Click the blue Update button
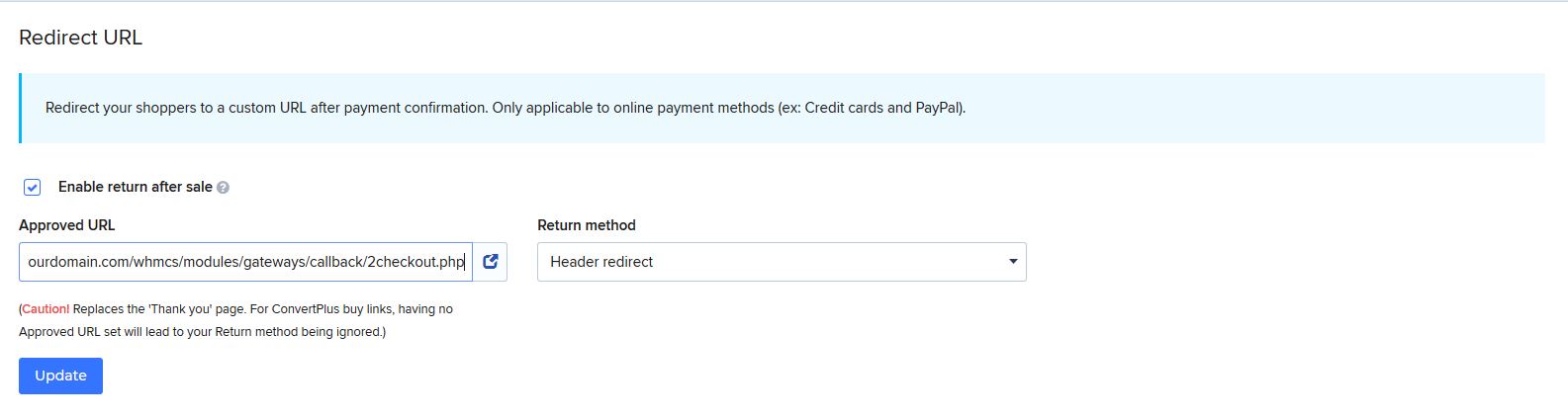Image resolution: width=1568 pixels, height=418 pixels. pos(60,376)
